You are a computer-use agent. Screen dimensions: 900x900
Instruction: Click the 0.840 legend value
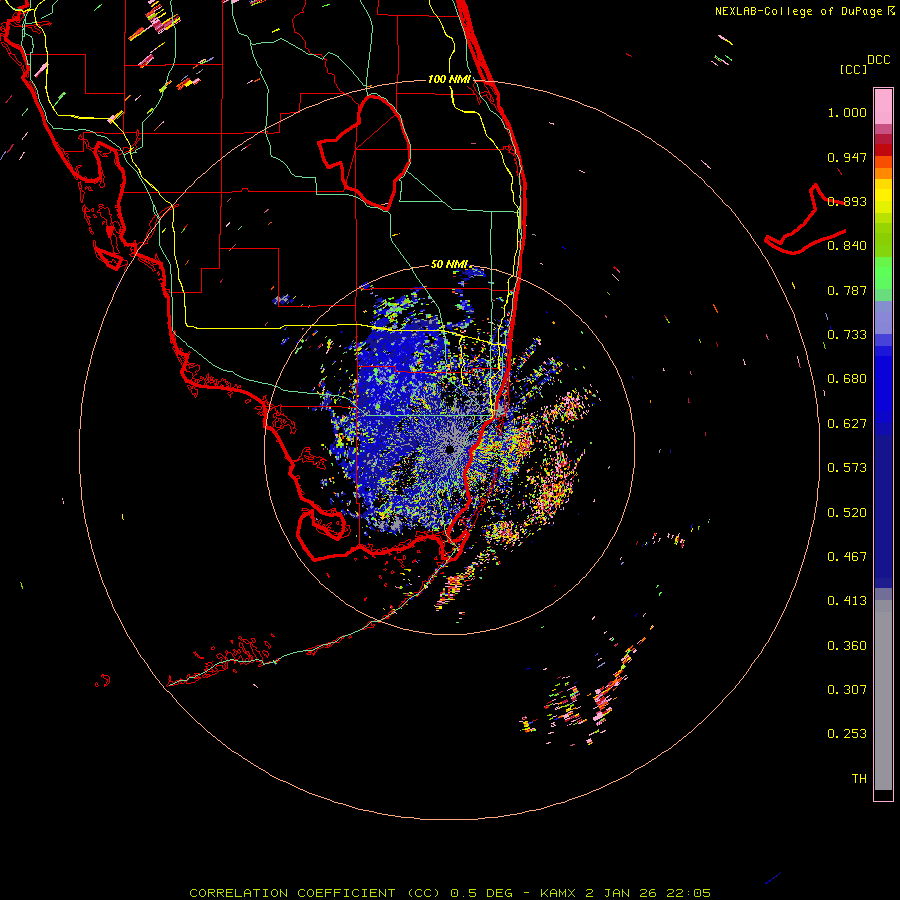tap(847, 246)
